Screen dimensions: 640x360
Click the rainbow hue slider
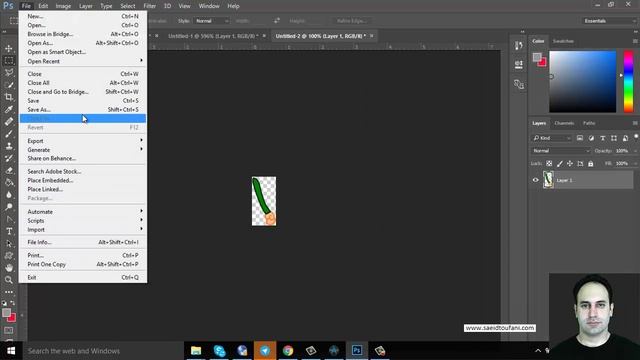click(629, 81)
